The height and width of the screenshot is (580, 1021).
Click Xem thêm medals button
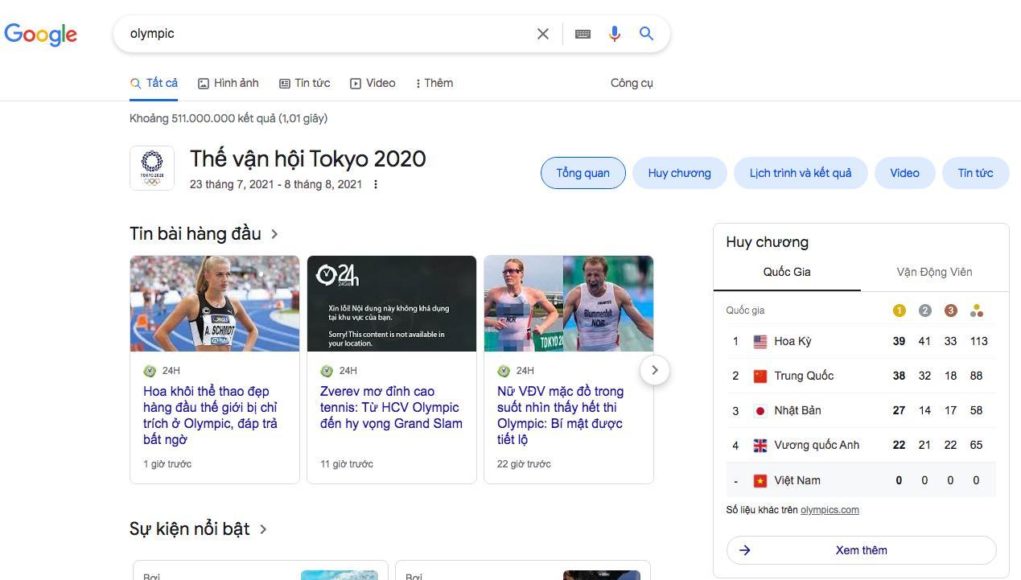pyautogui.click(x=861, y=550)
